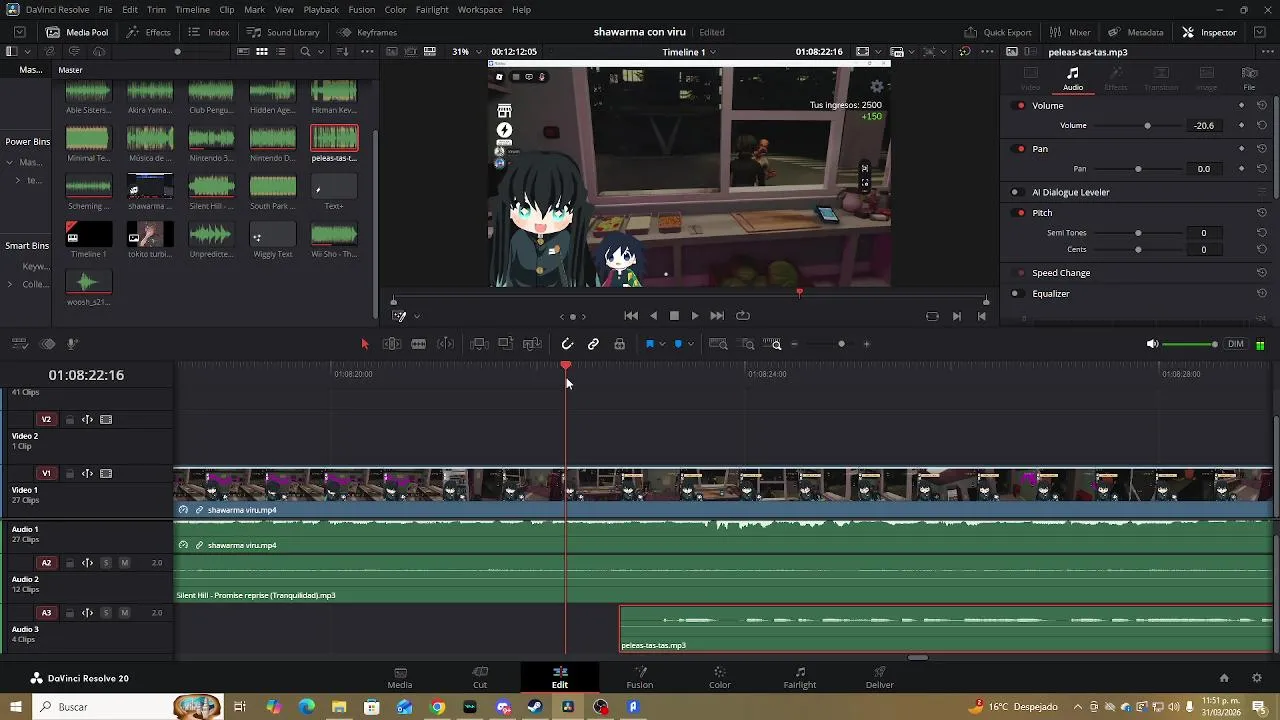Screen dimensions: 1280x720
Task: Add keyframe for Volume value
Action: (1242, 125)
